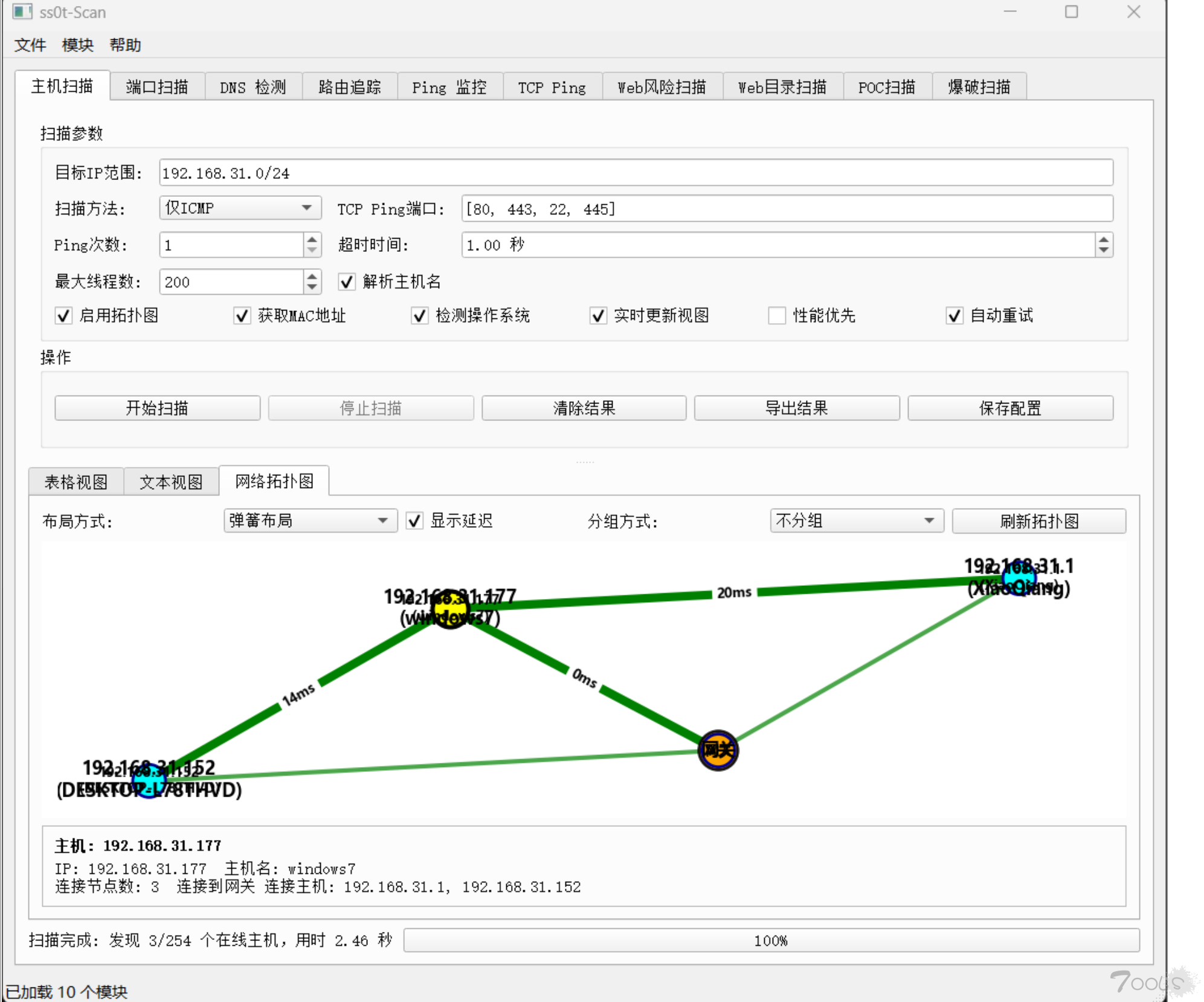
Task: Open the 扫描方法 仅ICMP dropdown
Action: (240, 208)
